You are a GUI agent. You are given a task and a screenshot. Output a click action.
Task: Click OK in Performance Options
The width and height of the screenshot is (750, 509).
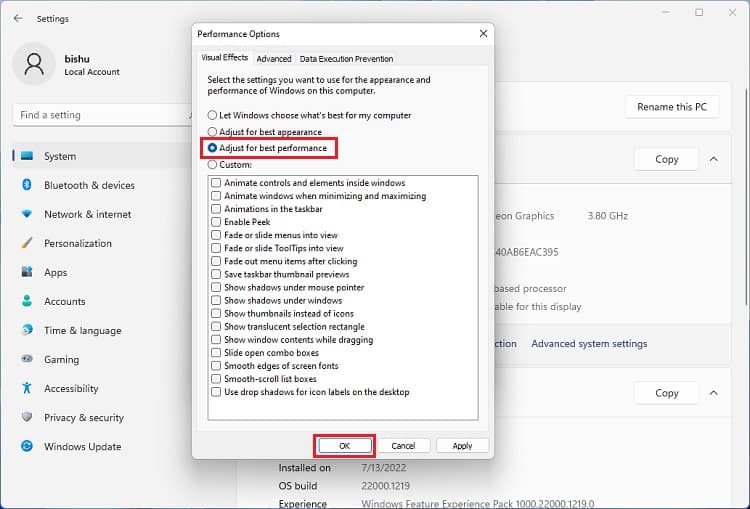pyautogui.click(x=345, y=445)
